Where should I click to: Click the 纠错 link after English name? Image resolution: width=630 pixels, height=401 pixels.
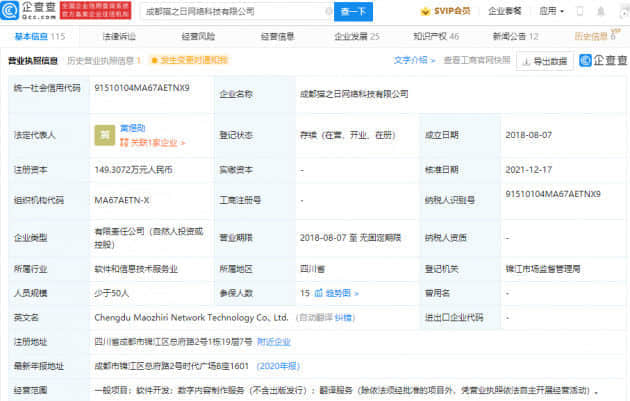coord(343,318)
